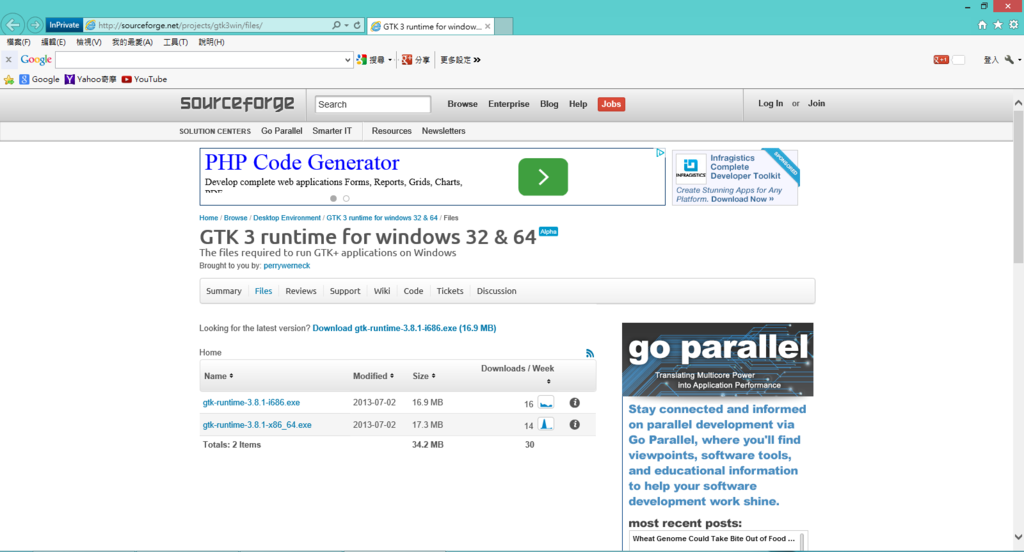Click the go parallel banner image
This screenshot has height=552, width=1024.
pyautogui.click(x=718, y=359)
